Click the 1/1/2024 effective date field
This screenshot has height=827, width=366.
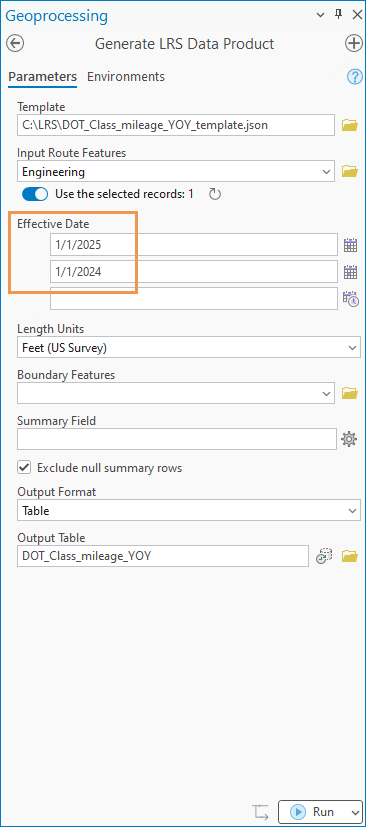tap(194, 272)
